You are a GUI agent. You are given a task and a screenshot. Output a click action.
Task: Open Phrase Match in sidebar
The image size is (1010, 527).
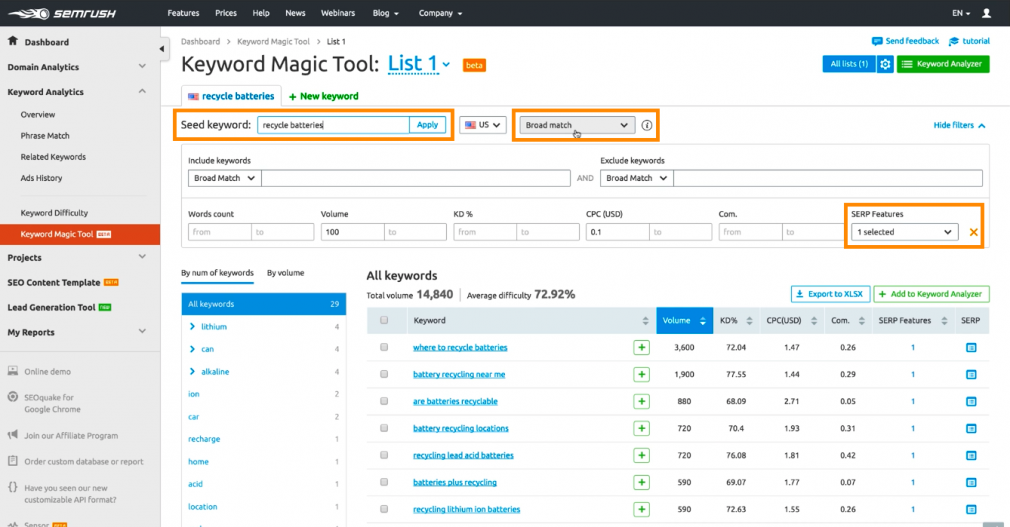pyautogui.click(x=45, y=136)
